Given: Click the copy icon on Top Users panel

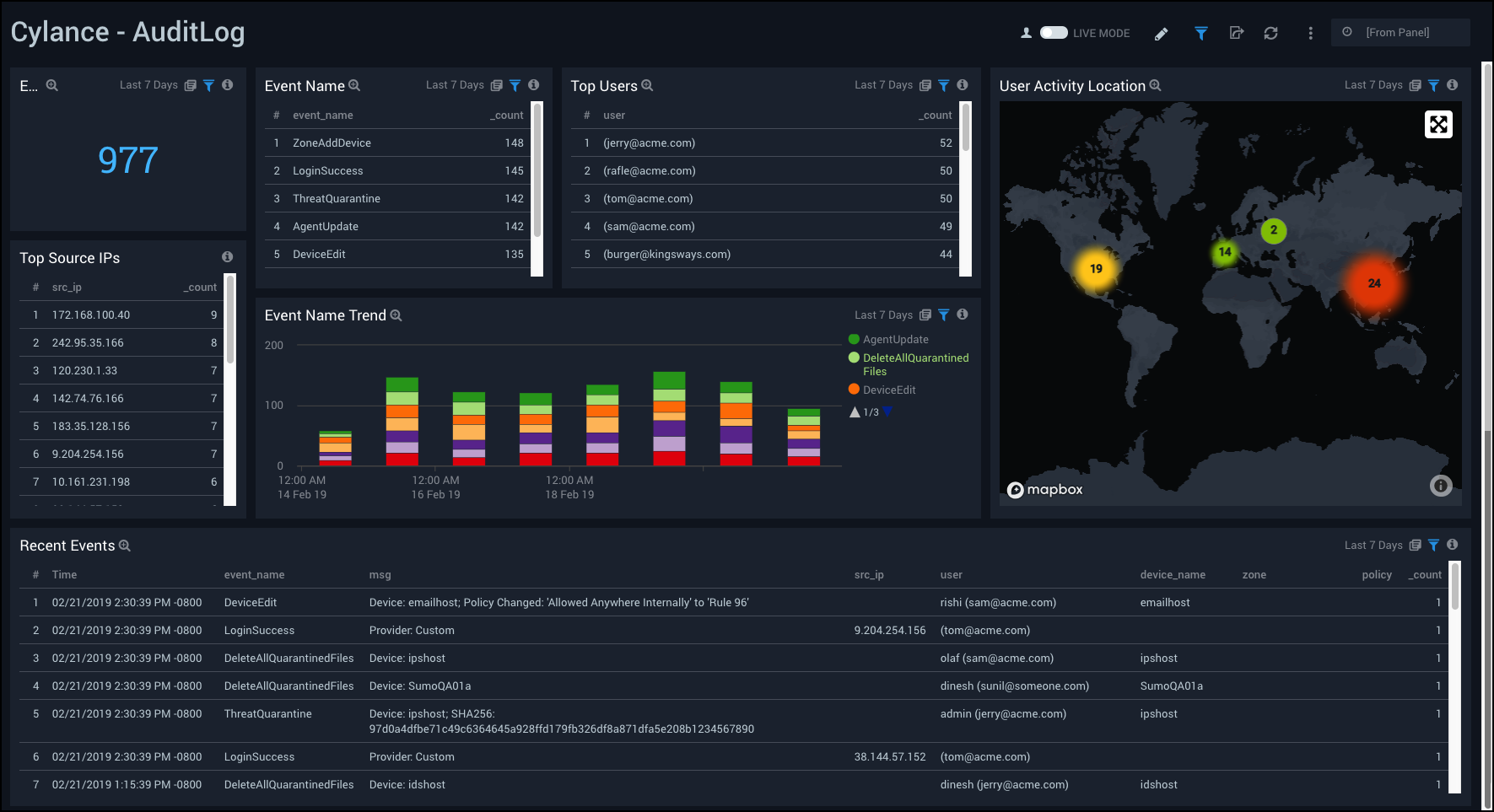Looking at the screenshot, I should coord(926,85).
